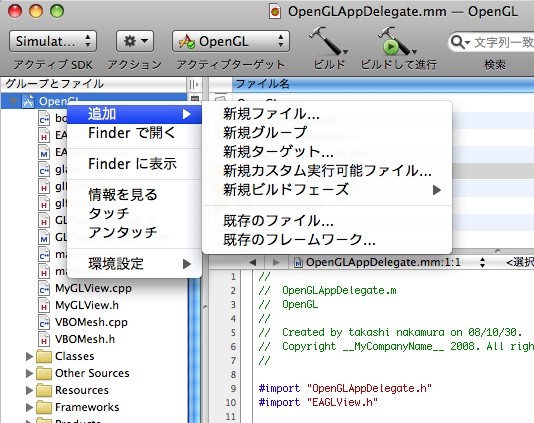Choose アンタッチ menu item

coord(135,233)
